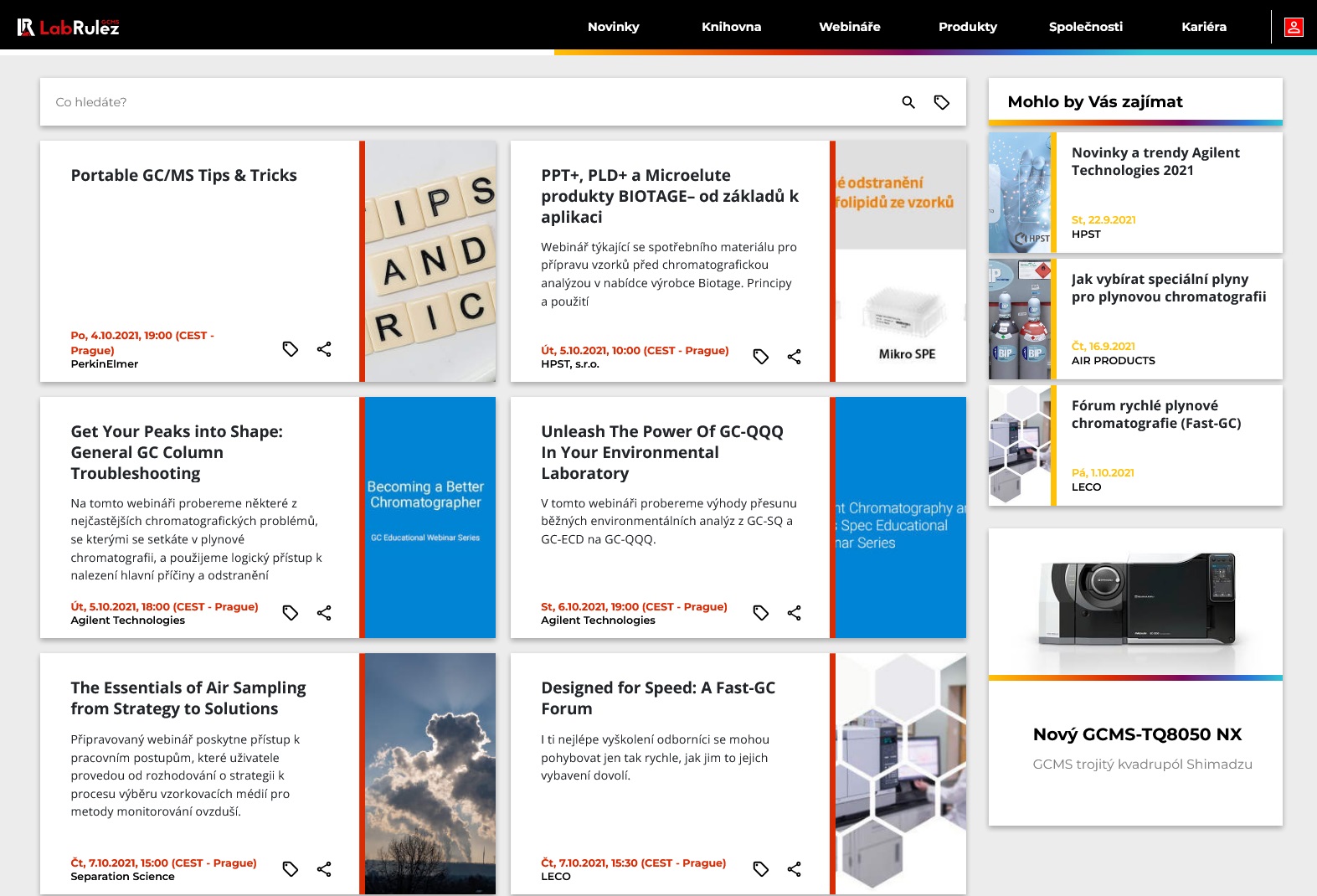Click 'HPST, s.r.o.' company name
This screenshot has width=1317, height=896.
click(570, 364)
